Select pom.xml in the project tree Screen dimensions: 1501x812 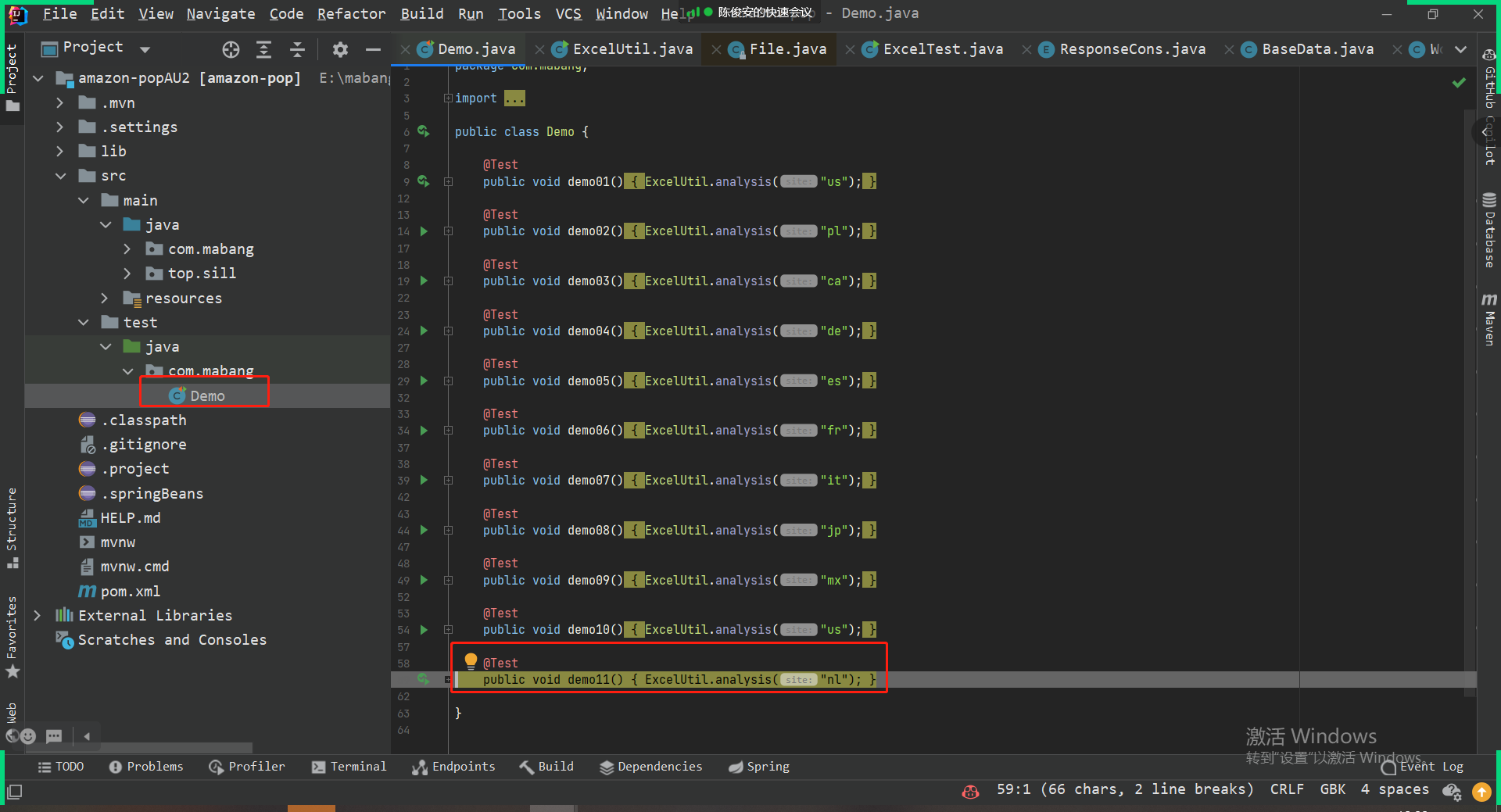[x=130, y=592]
